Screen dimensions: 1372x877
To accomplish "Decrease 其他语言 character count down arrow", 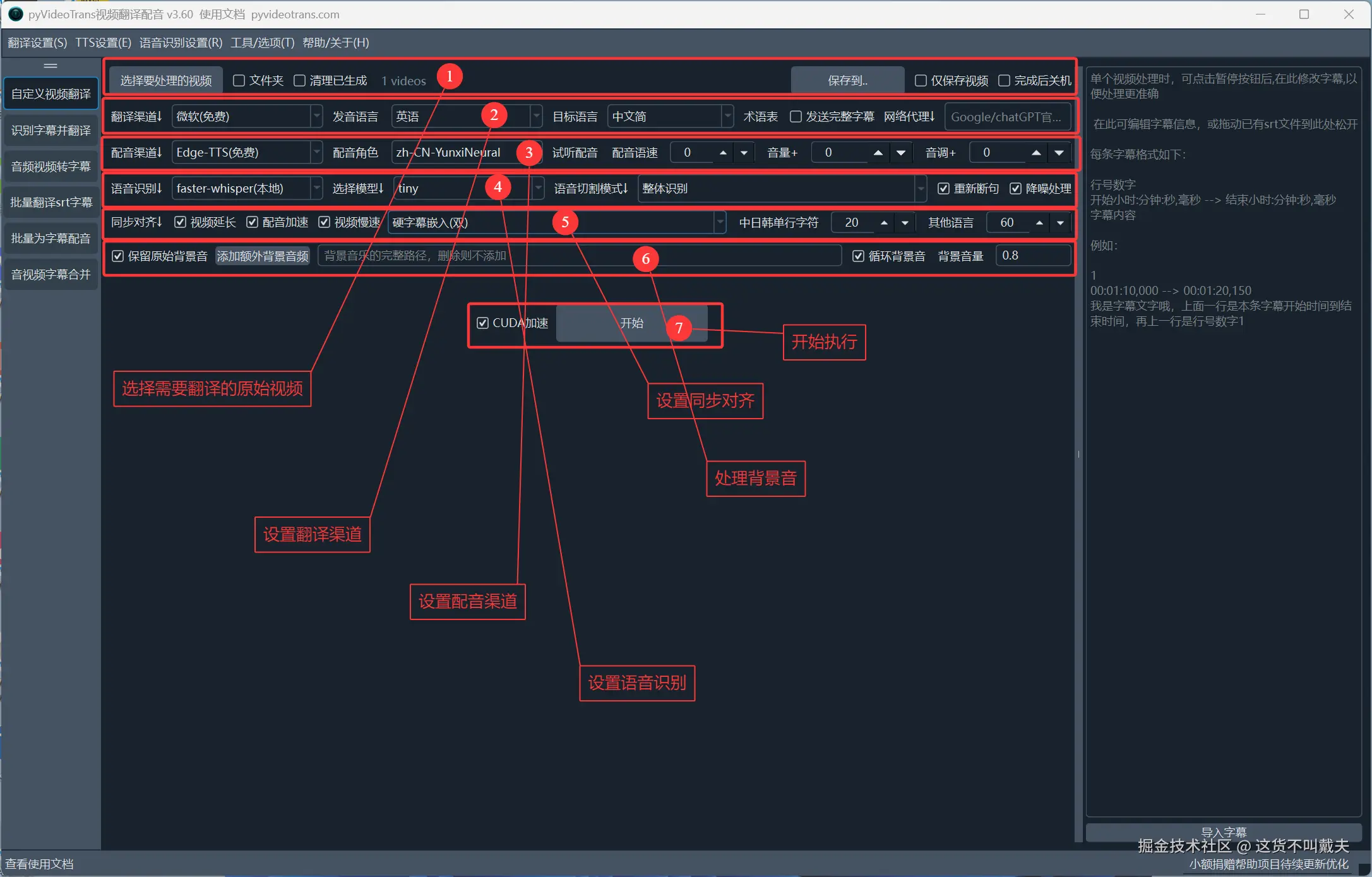I will coord(1061,223).
